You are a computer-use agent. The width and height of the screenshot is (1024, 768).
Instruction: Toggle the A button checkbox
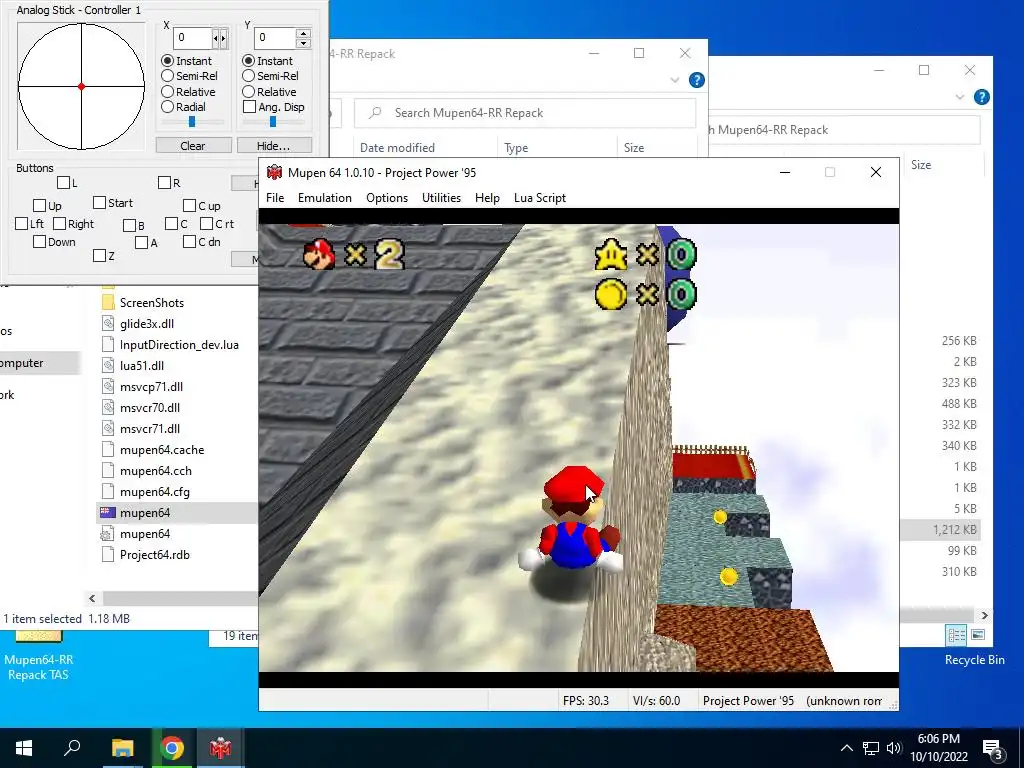pyautogui.click(x=142, y=243)
